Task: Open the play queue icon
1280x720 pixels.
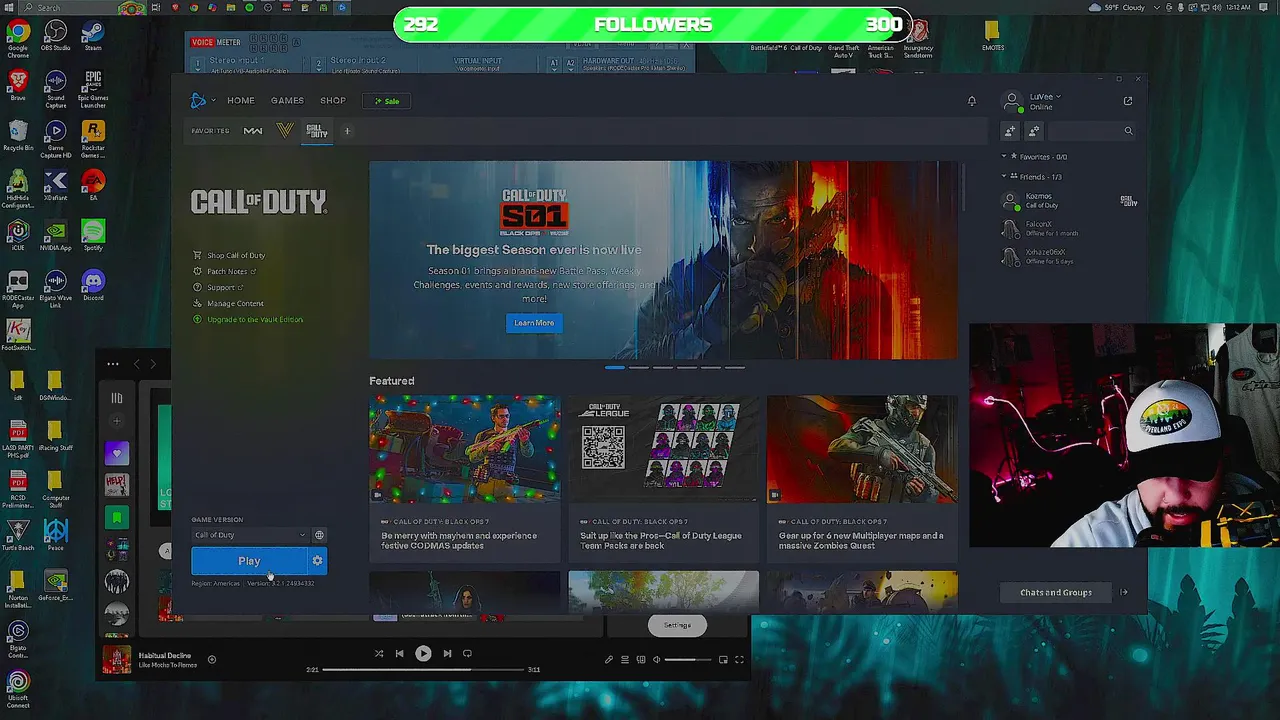Action: [x=625, y=660]
